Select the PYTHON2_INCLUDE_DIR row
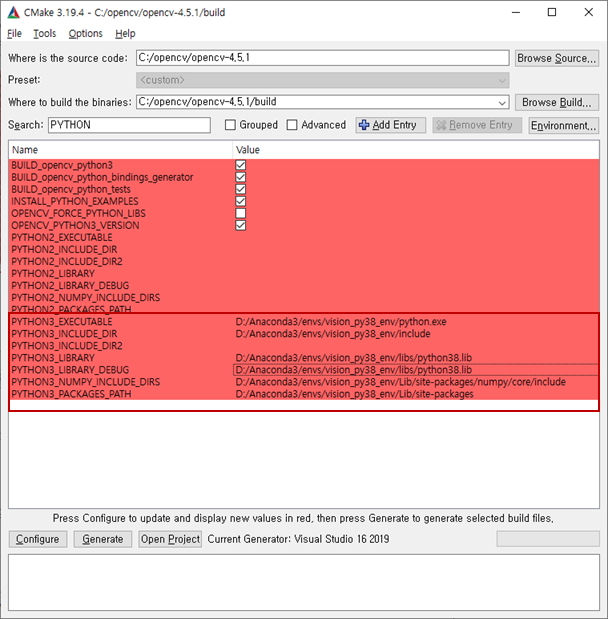The height and width of the screenshot is (619, 608). click(x=304, y=249)
